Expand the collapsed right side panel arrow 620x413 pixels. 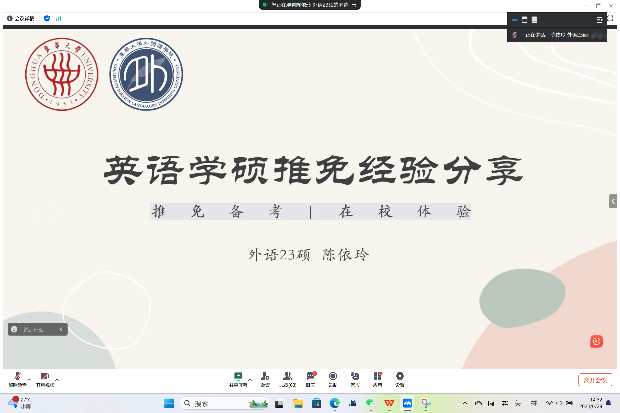pyautogui.click(x=613, y=201)
